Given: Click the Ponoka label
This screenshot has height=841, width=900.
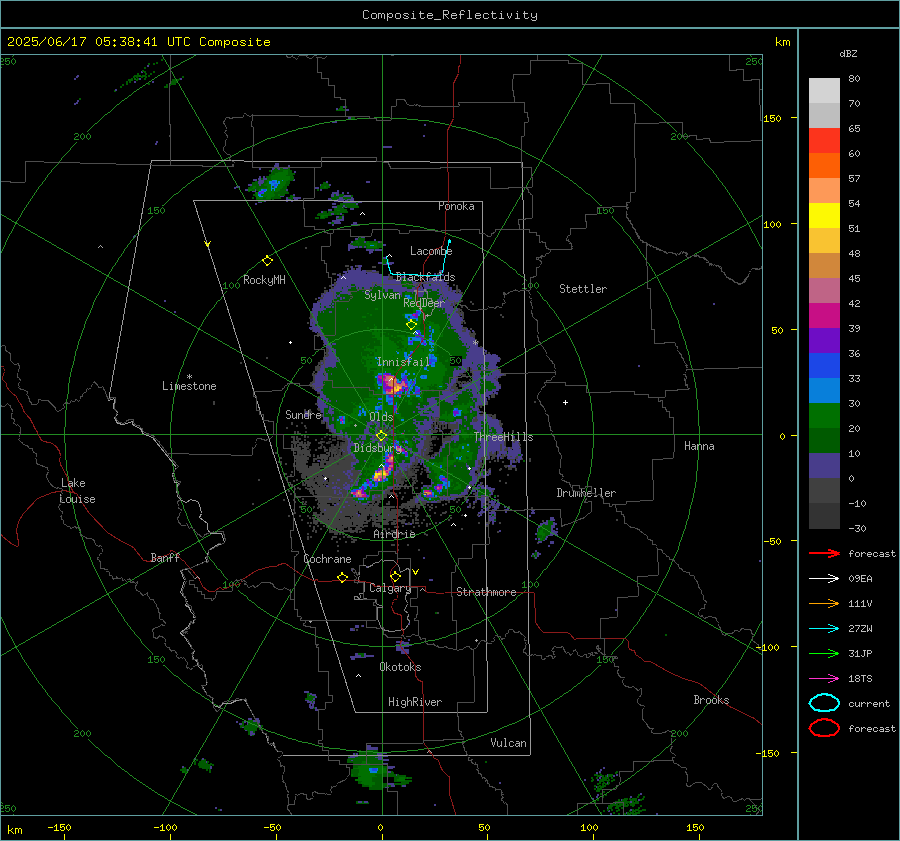Looking at the screenshot, I should (x=456, y=206).
